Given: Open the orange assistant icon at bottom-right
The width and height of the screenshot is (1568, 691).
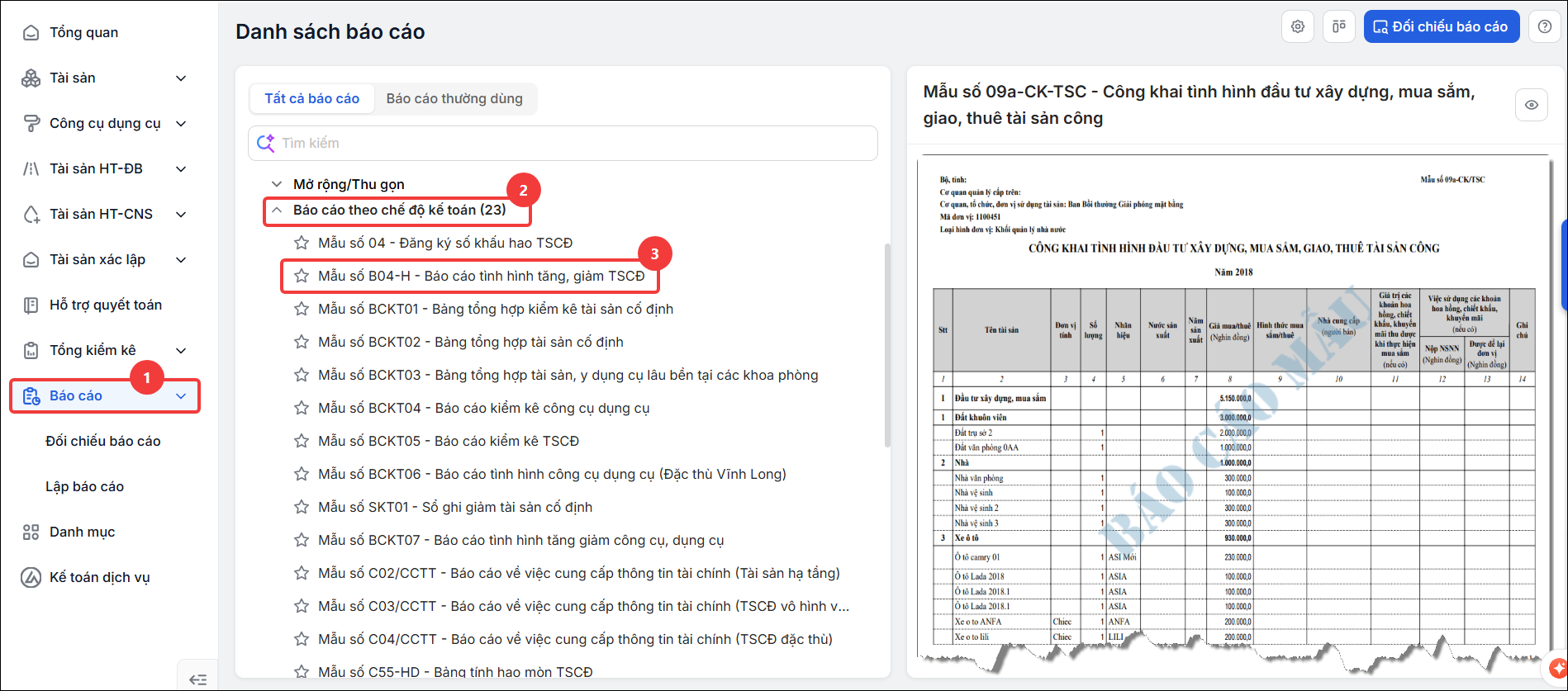Looking at the screenshot, I should click(x=1558, y=668).
